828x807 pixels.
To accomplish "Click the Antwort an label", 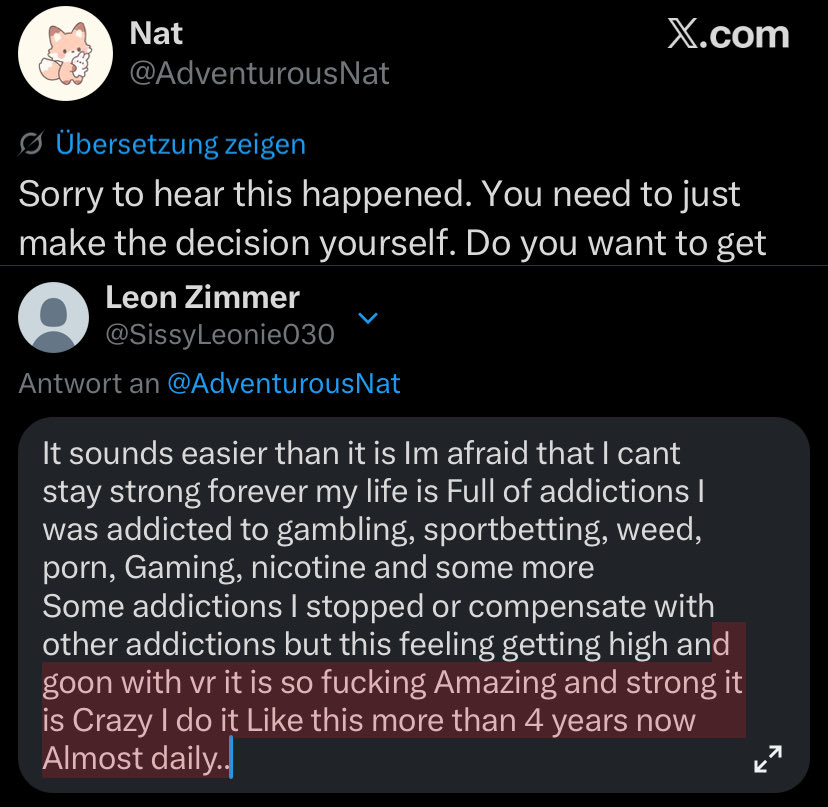I will coord(89,383).
